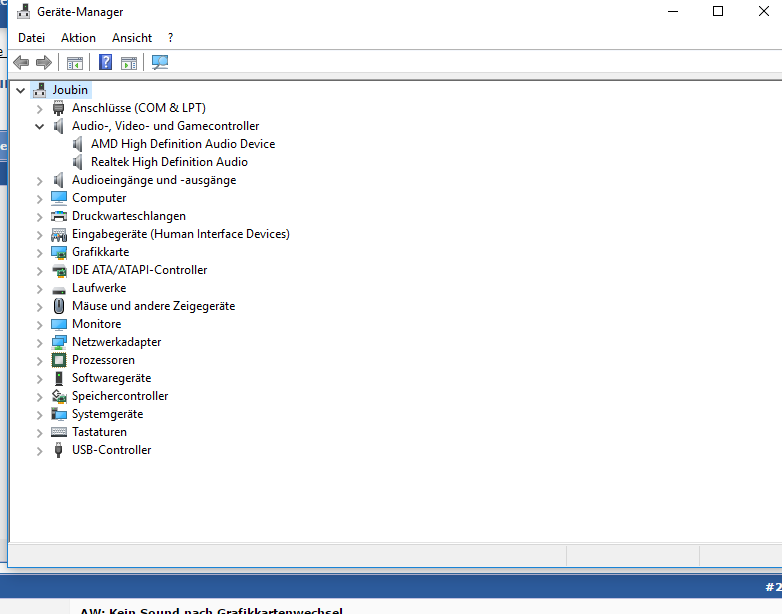Open the Aktion menu
782x614 pixels.
click(x=78, y=38)
